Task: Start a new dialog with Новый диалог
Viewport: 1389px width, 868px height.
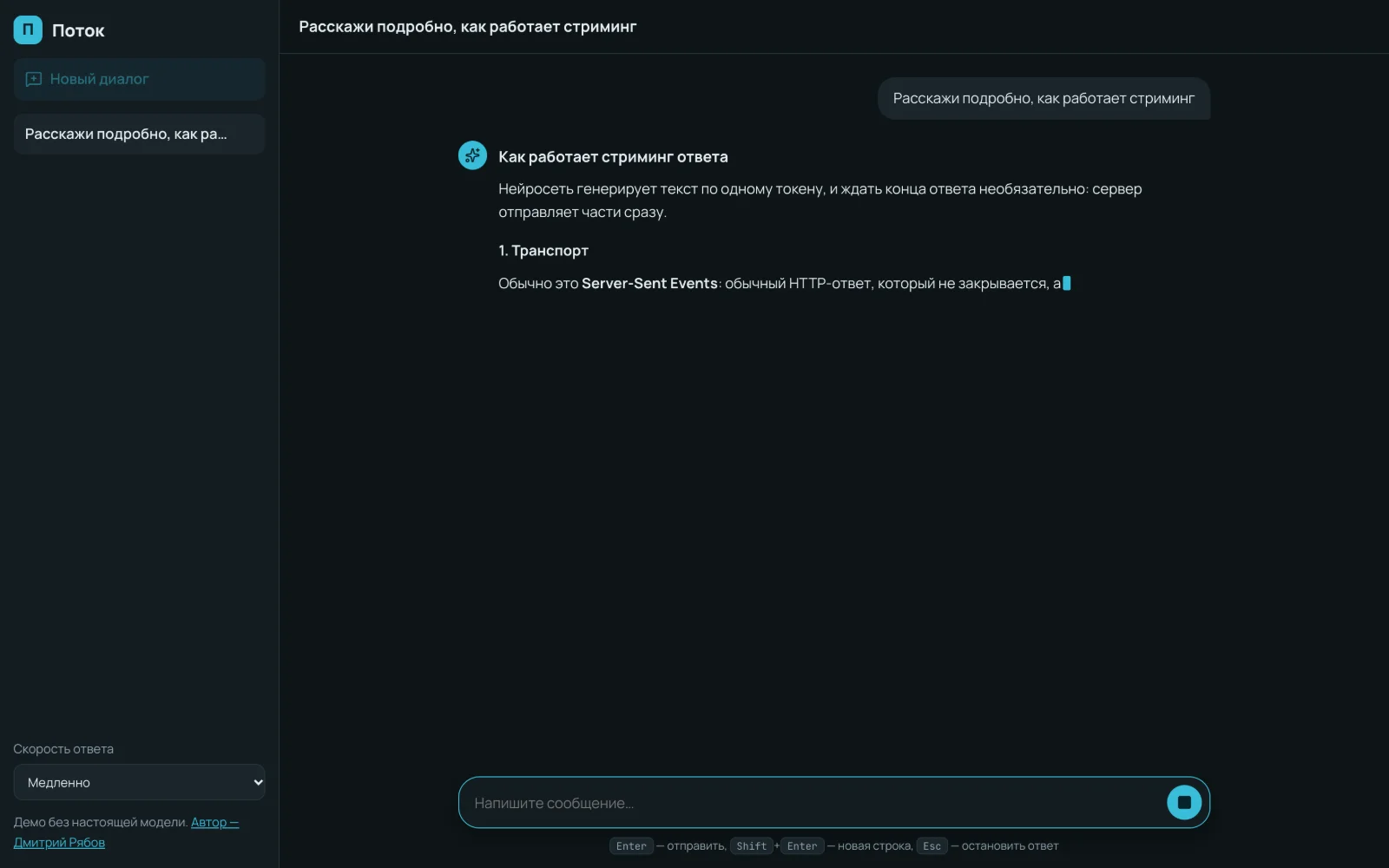Action: pyautogui.click(x=139, y=79)
